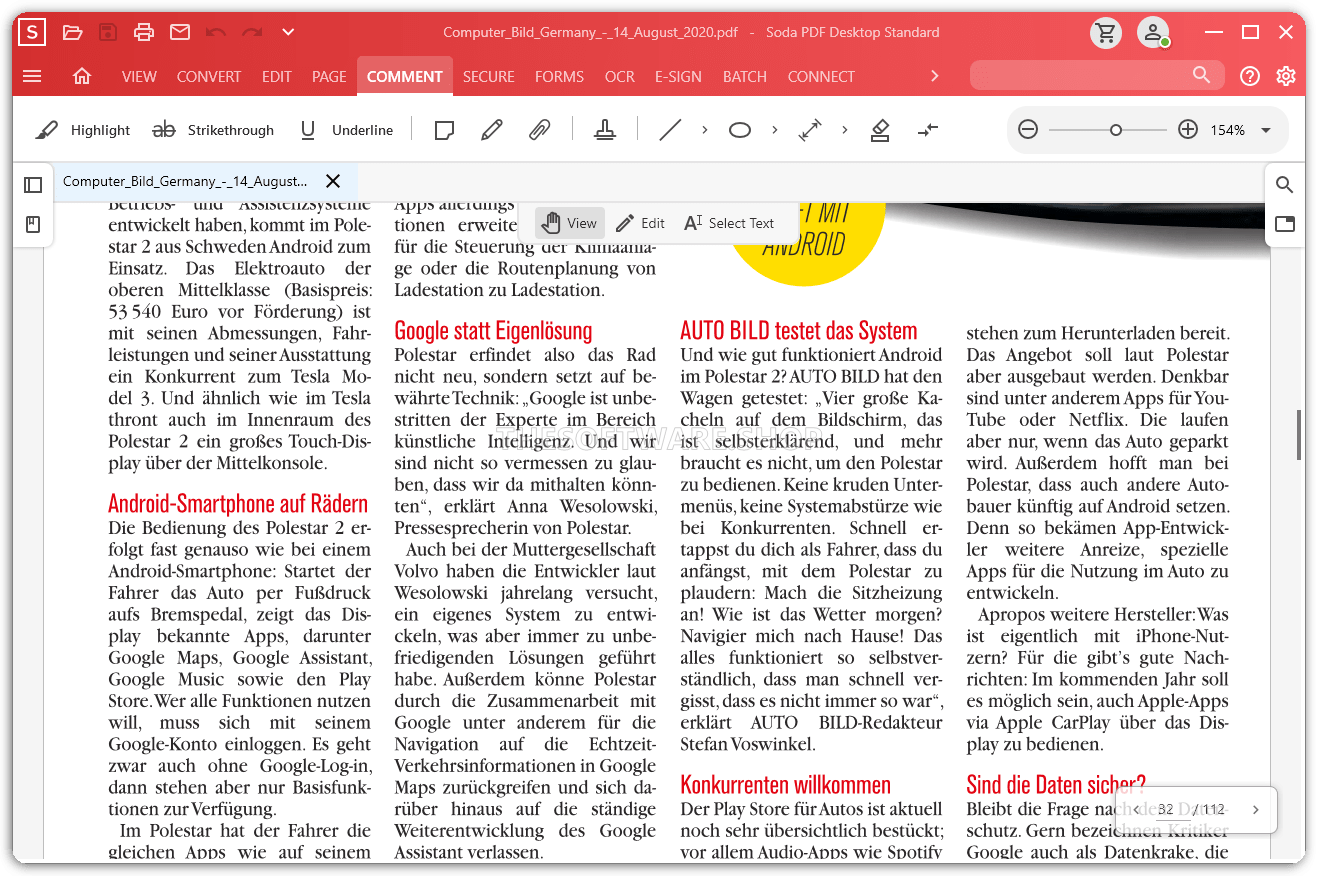Go to next page arrow
This screenshot has width=1318, height=876.
[x=1256, y=810]
